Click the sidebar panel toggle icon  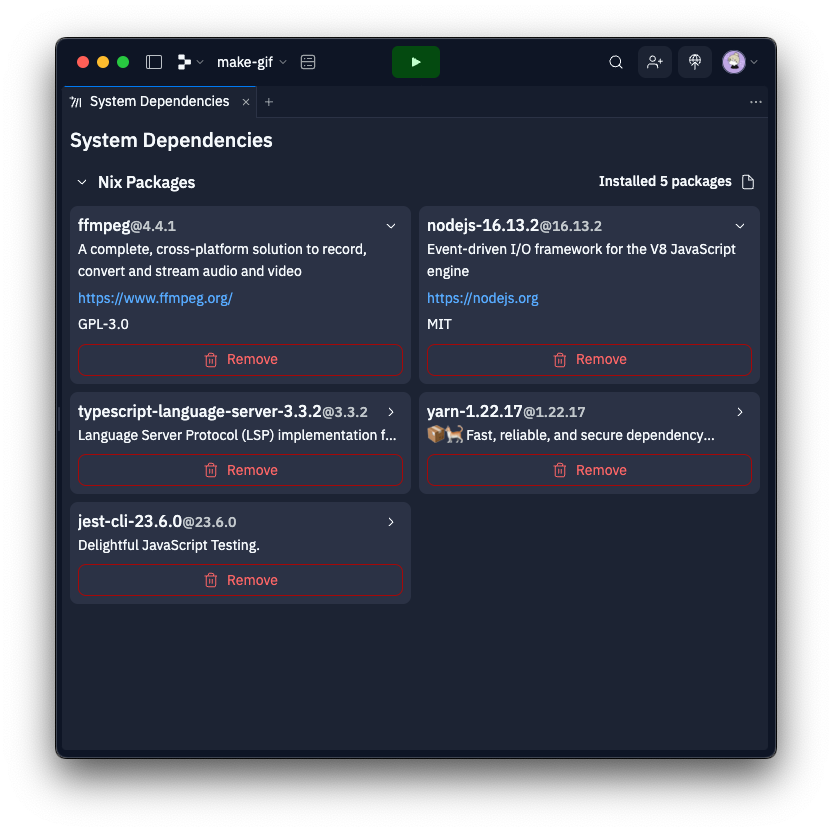153,61
